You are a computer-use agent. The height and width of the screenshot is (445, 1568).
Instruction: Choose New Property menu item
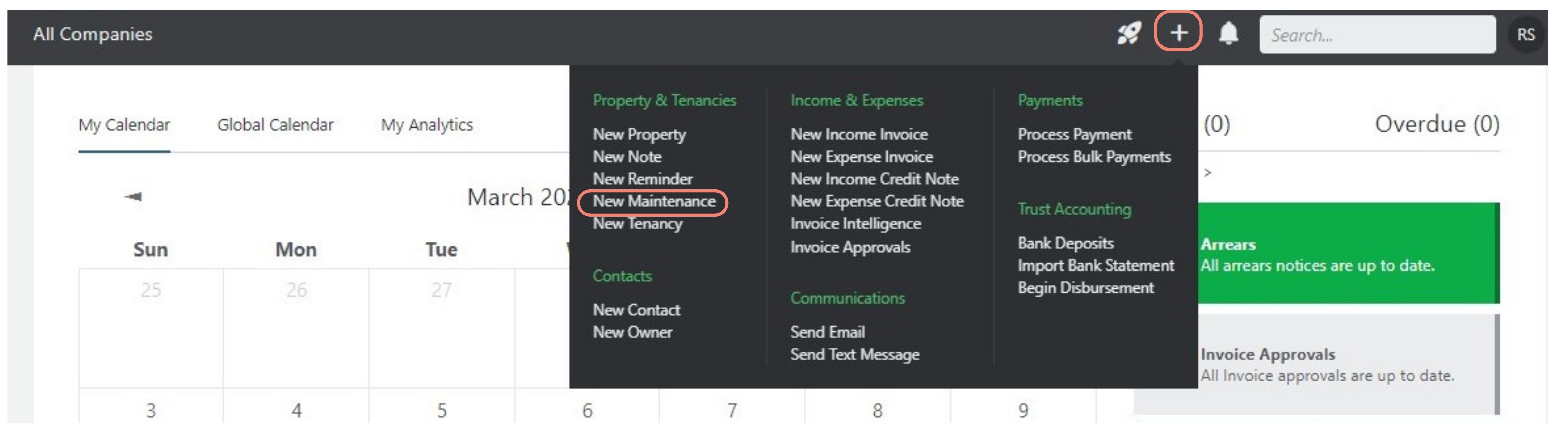[639, 134]
